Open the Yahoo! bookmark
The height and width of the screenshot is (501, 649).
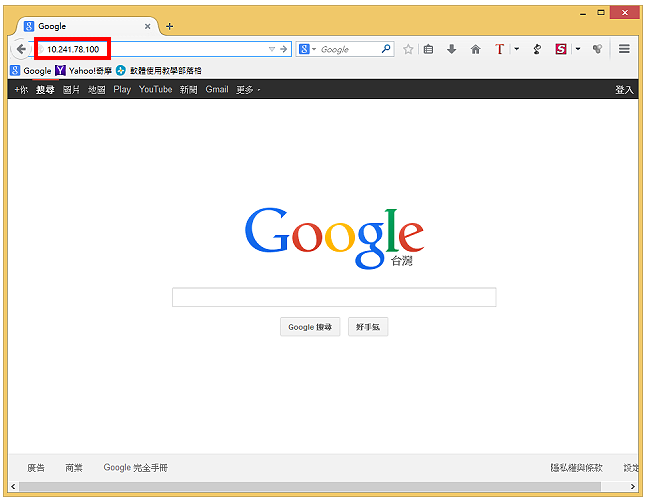[x=84, y=71]
